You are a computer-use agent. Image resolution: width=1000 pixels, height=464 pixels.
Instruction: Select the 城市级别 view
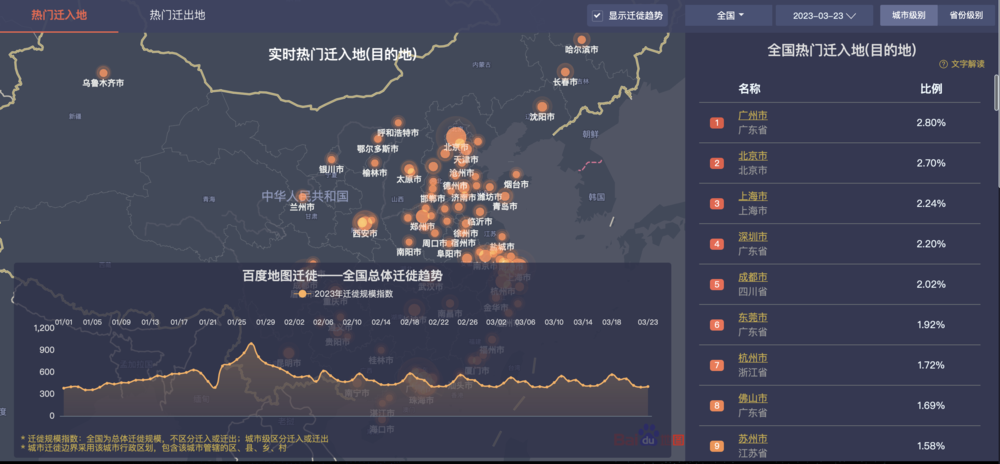(908, 16)
